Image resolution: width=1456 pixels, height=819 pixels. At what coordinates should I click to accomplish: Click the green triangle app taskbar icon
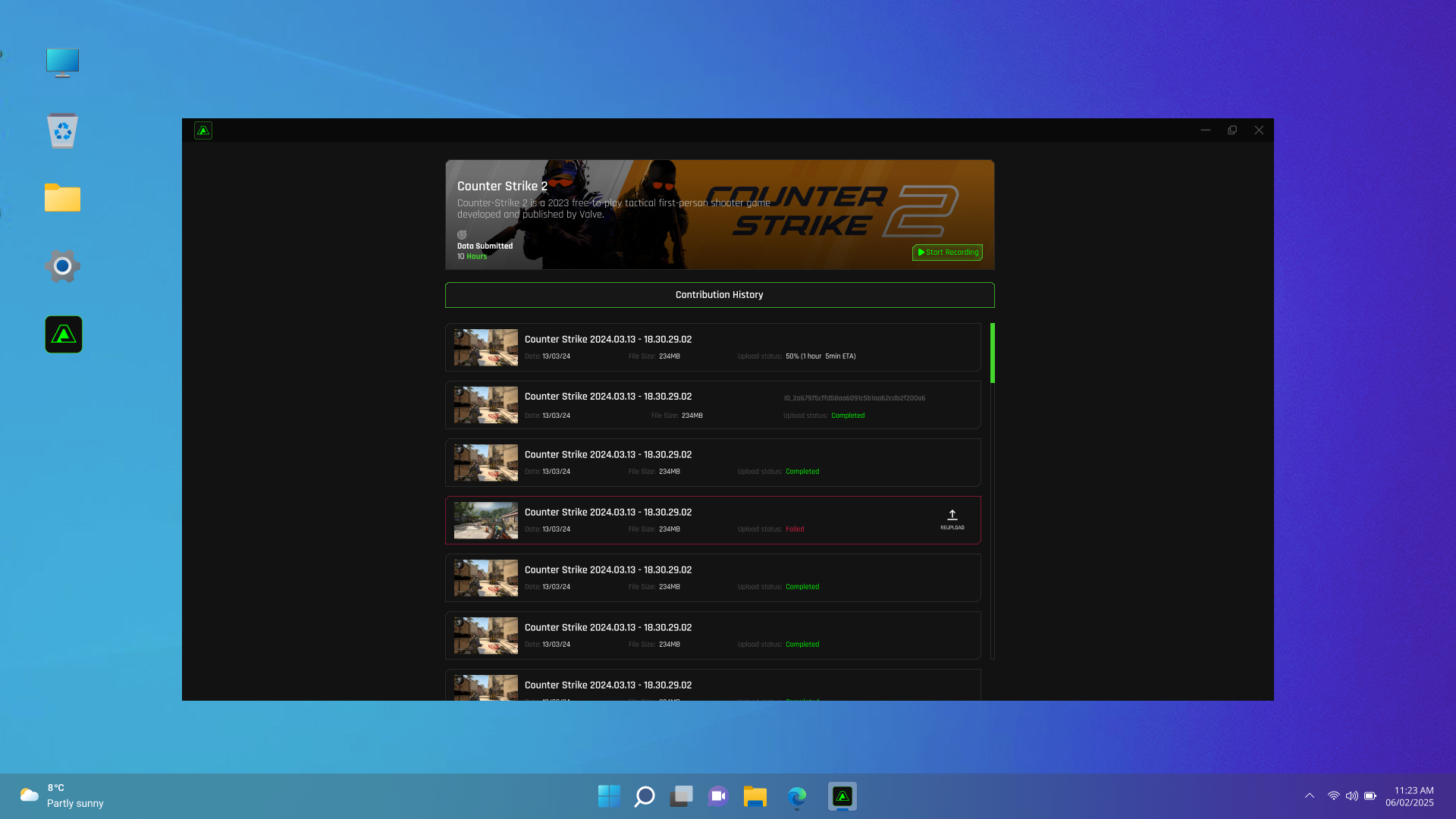click(842, 796)
